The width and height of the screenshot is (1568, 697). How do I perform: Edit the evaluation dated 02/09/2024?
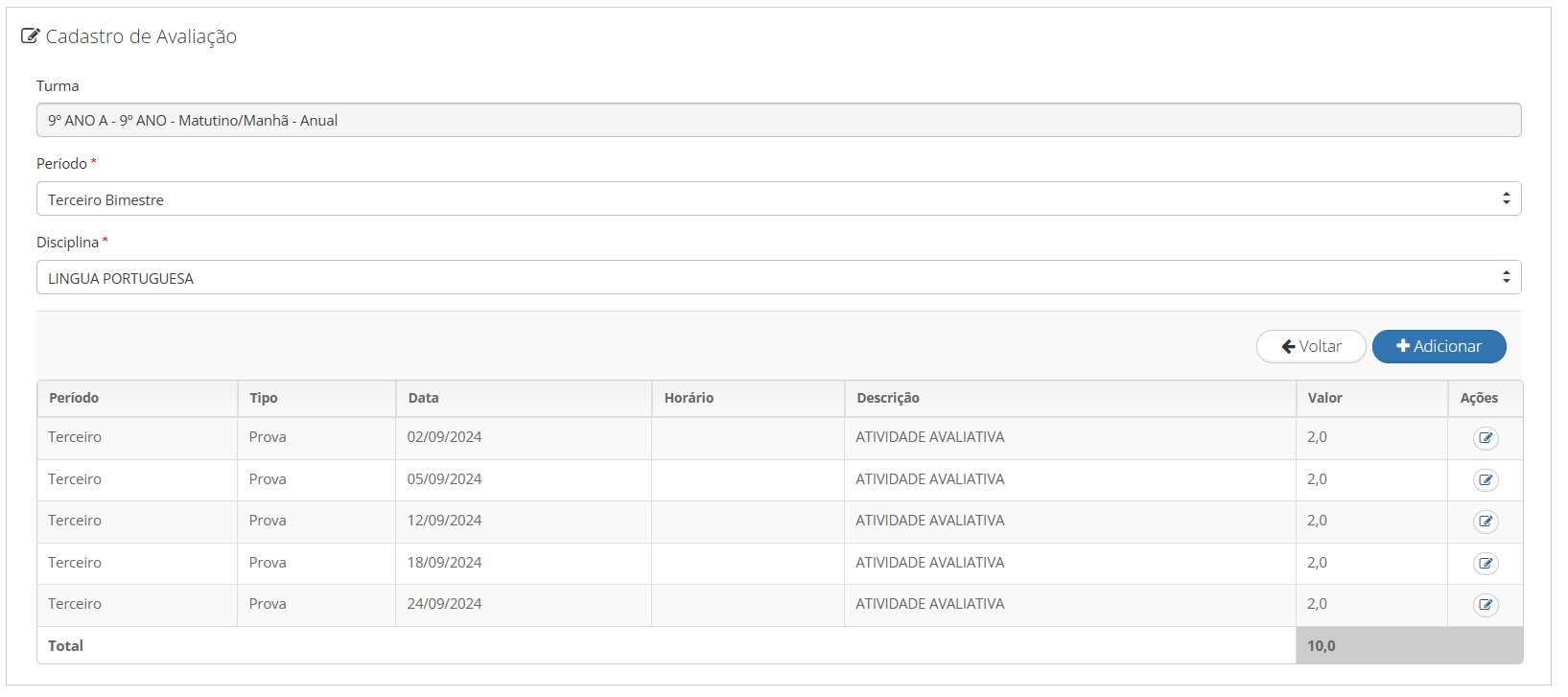(1486, 438)
